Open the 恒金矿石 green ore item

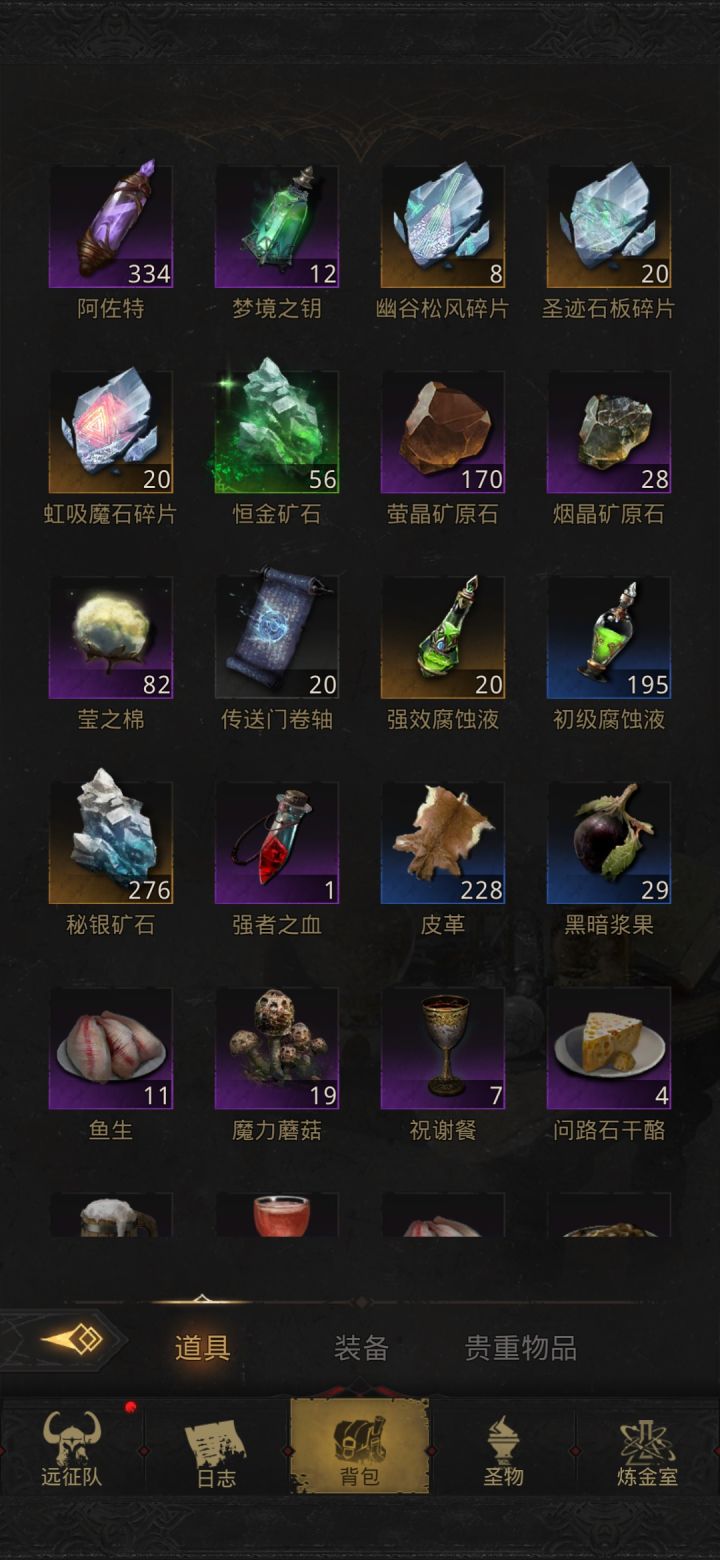(277, 433)
